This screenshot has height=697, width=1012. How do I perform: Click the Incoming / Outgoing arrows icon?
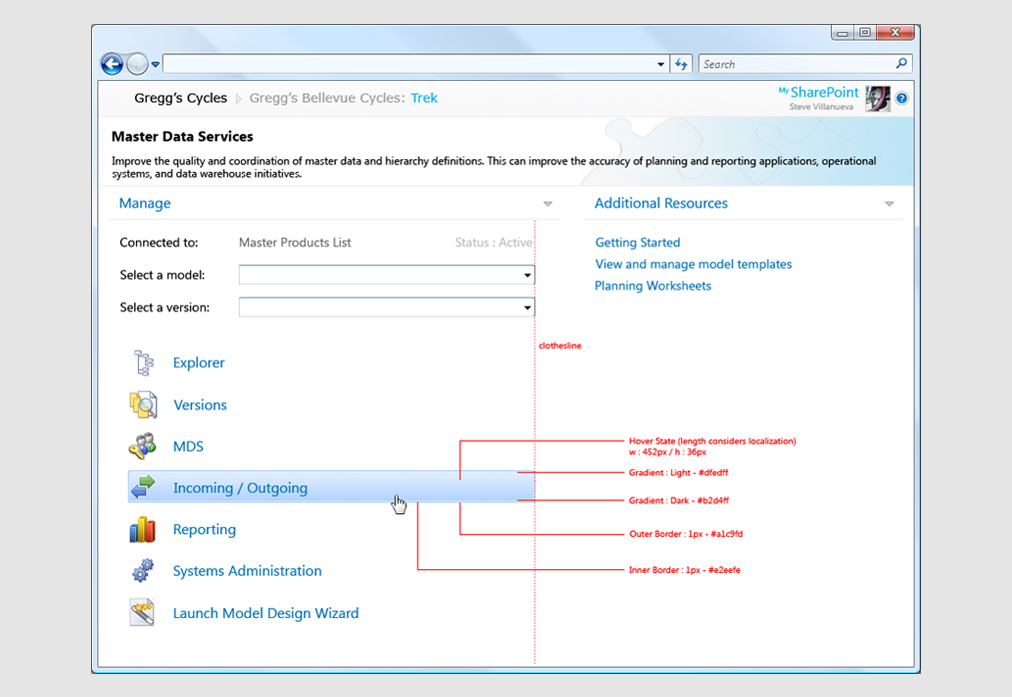click(x=143, y=488)
